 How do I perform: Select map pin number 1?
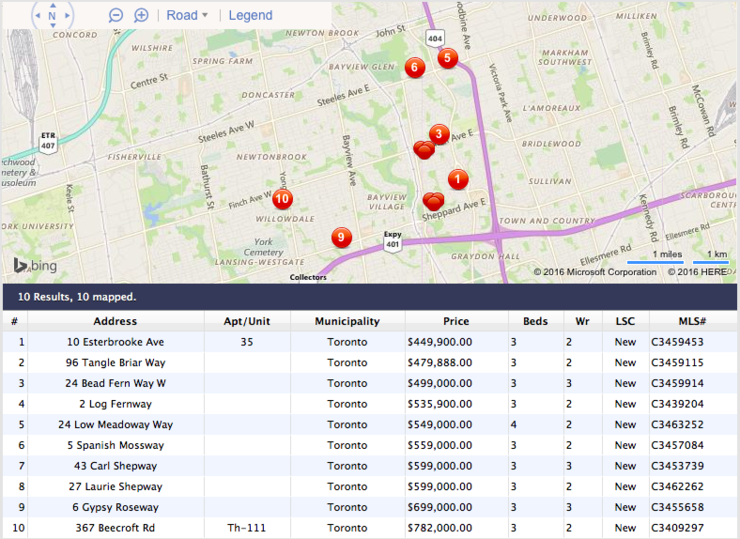457,179
